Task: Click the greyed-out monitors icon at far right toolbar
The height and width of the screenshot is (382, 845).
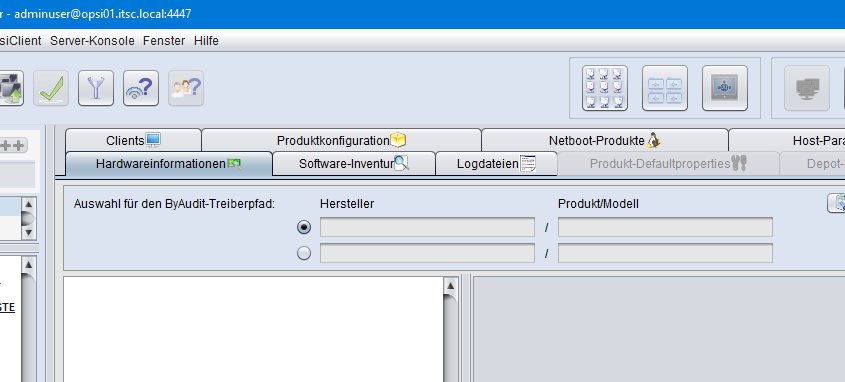Action: (807, 88)
